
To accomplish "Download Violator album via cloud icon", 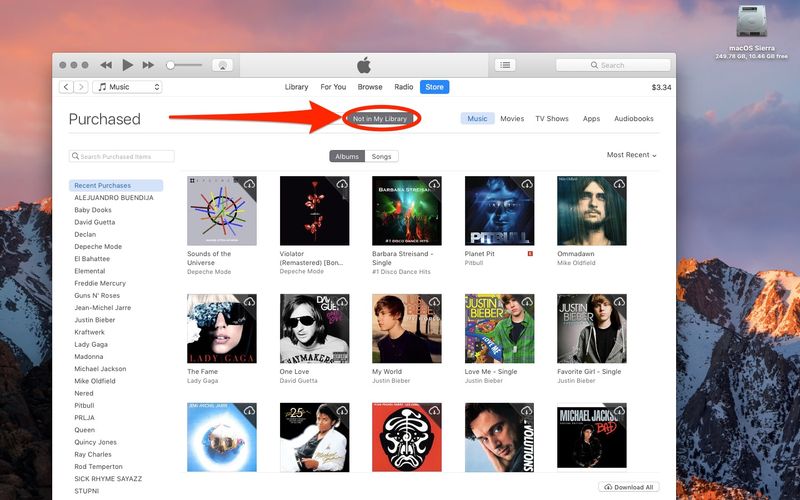I will (342, 184).
